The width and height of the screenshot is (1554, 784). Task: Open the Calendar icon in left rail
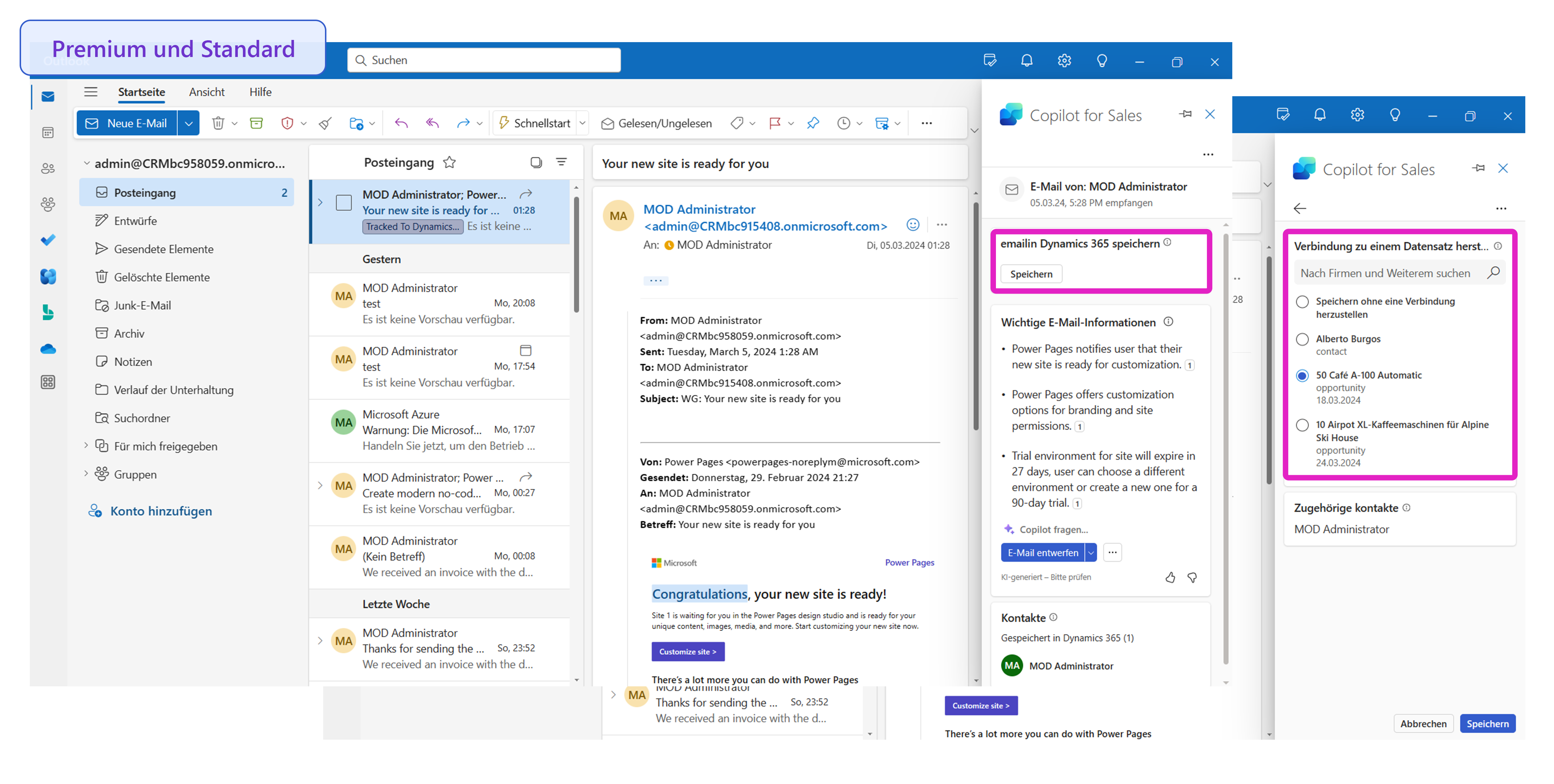pyautogui.click(x=48, y=133)
